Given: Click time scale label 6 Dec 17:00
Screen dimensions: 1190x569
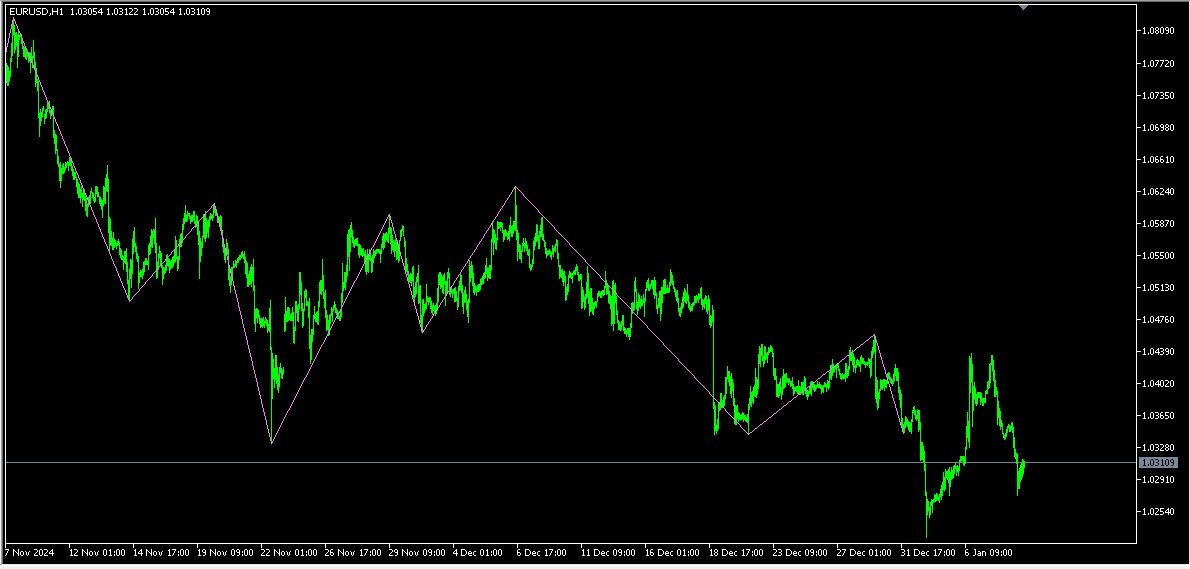Looking at the screenshot, I should 542,552.
